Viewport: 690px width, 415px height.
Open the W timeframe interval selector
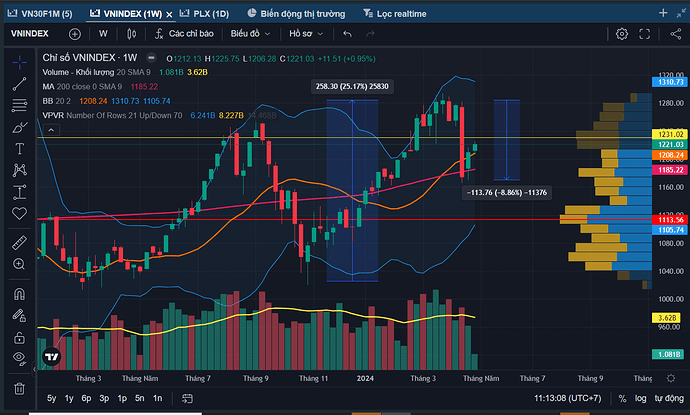103,33
